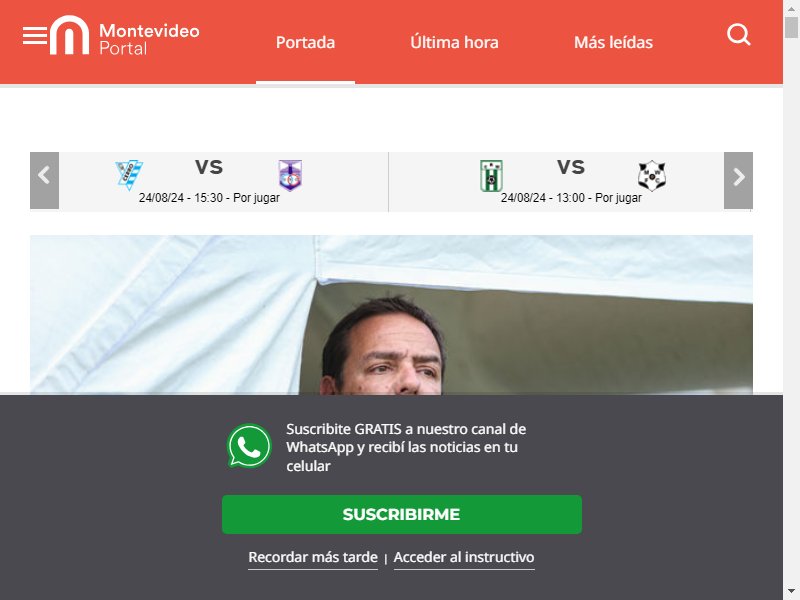Viewport: 800px width, 600px height.
Task: Click the purple Defensor team crest
Action: (x=290, y=175)
